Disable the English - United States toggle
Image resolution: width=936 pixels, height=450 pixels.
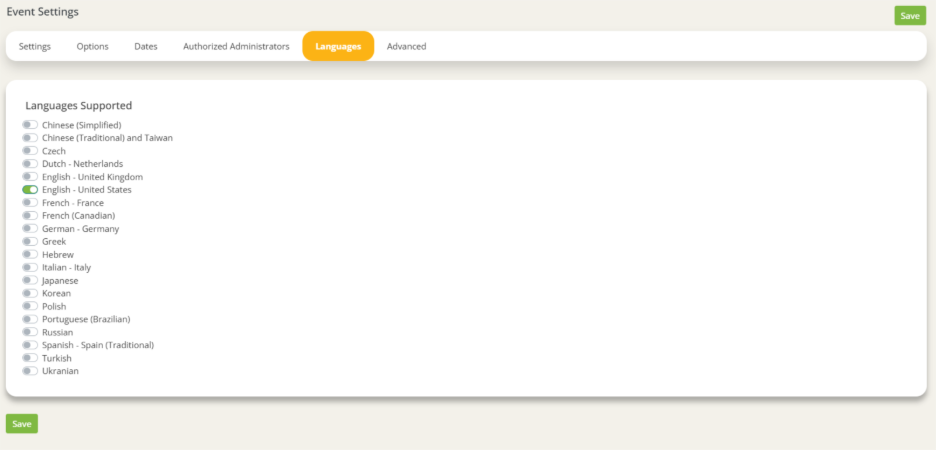(x=30, y=190)
